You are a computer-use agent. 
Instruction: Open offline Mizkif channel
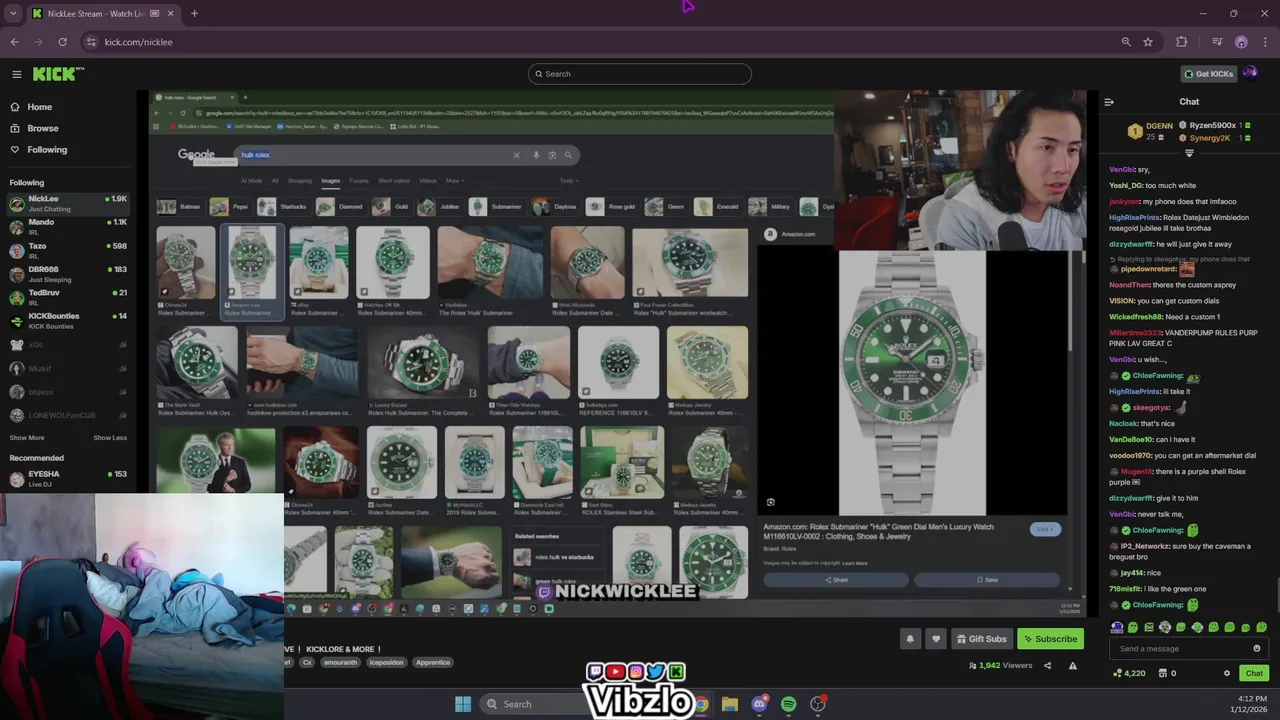coord(68,368)
